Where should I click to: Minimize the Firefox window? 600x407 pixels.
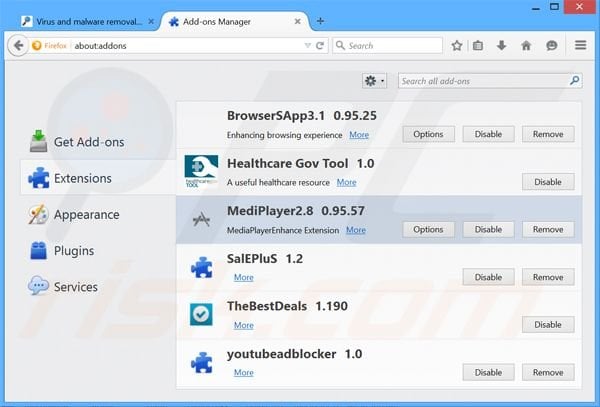[x=536, y=7]
